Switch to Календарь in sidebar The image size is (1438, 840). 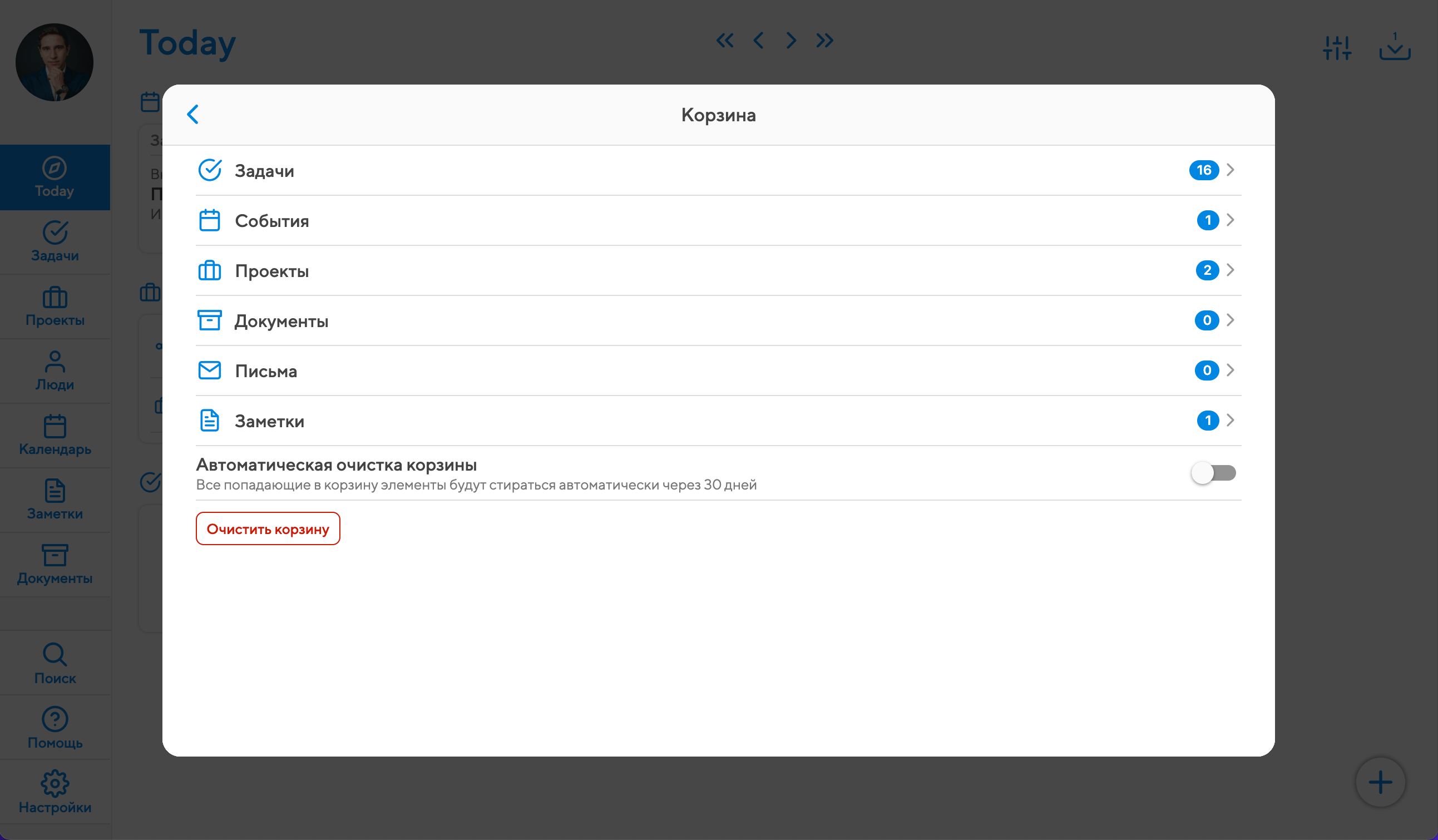tap(55, 435)
